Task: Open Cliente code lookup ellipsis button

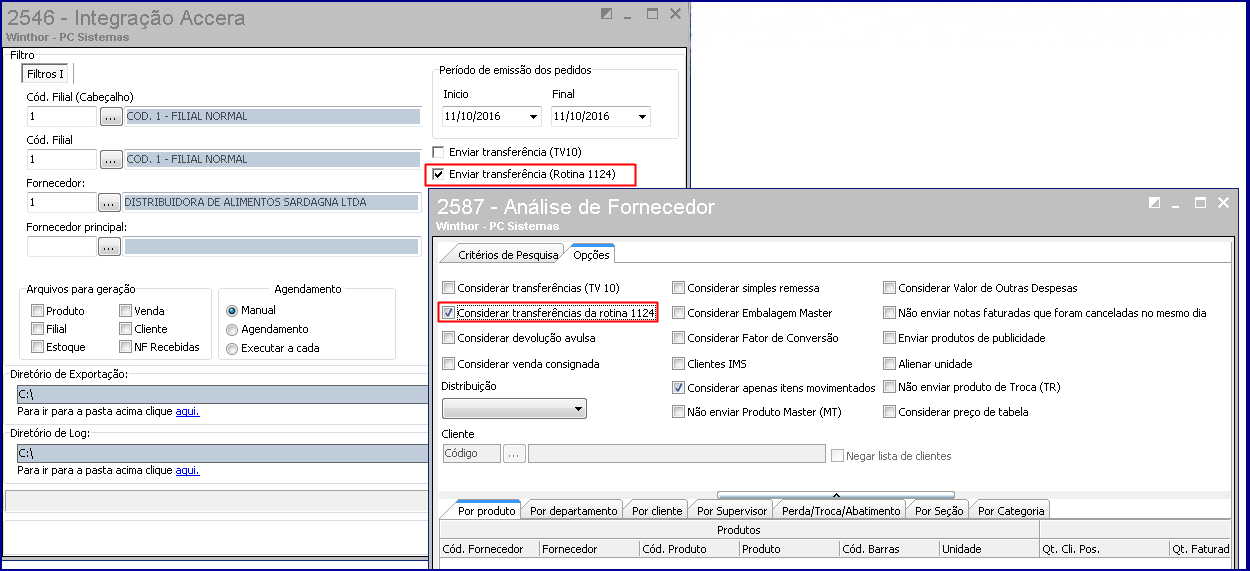Action: click(x=514, y=454)
